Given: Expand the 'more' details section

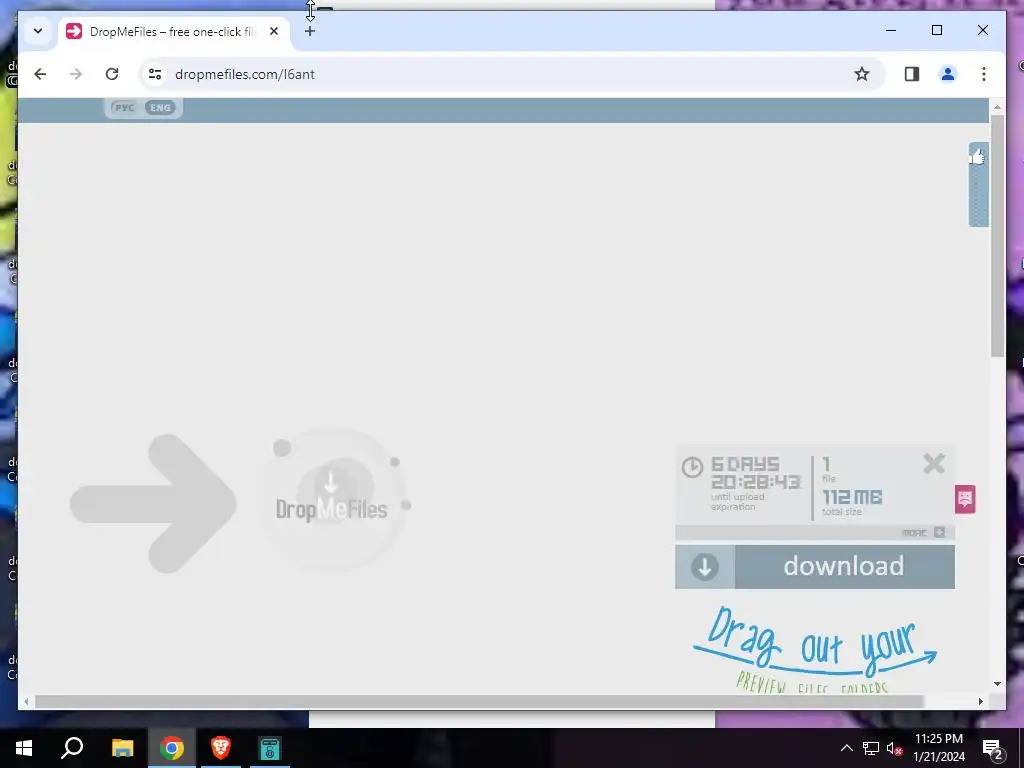Looking at the screenshot, I should tap(923, 533).
